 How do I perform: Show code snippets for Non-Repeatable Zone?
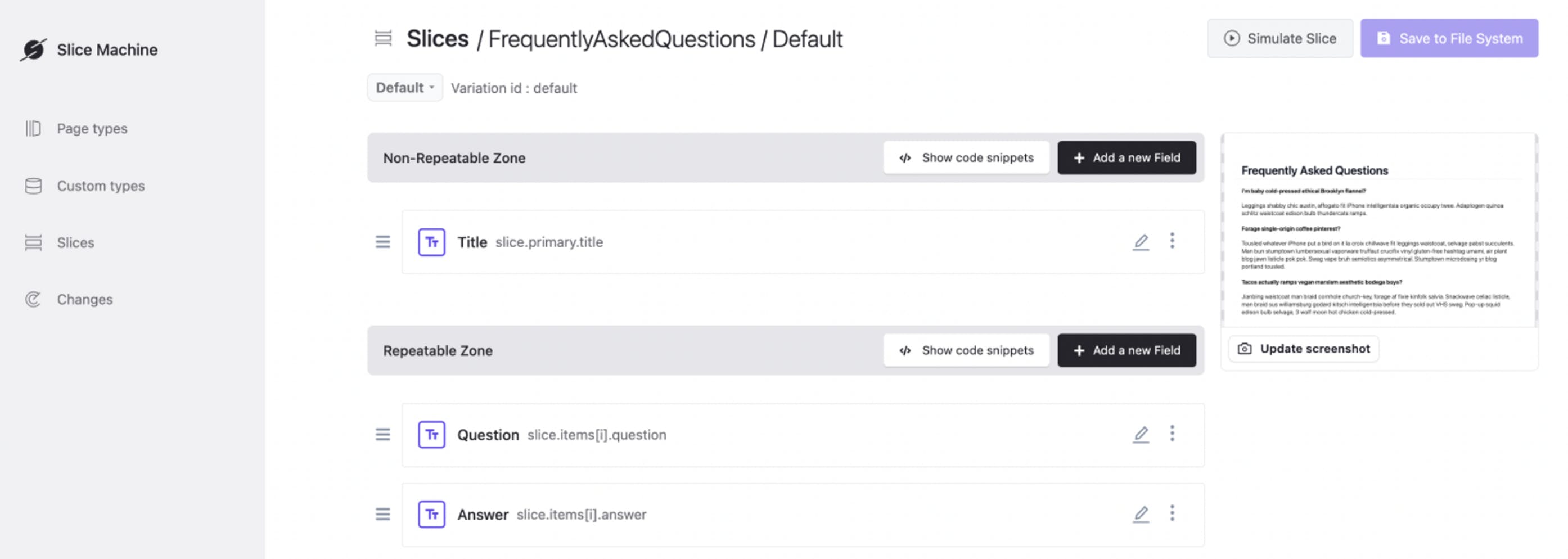[x=966, y=157]
